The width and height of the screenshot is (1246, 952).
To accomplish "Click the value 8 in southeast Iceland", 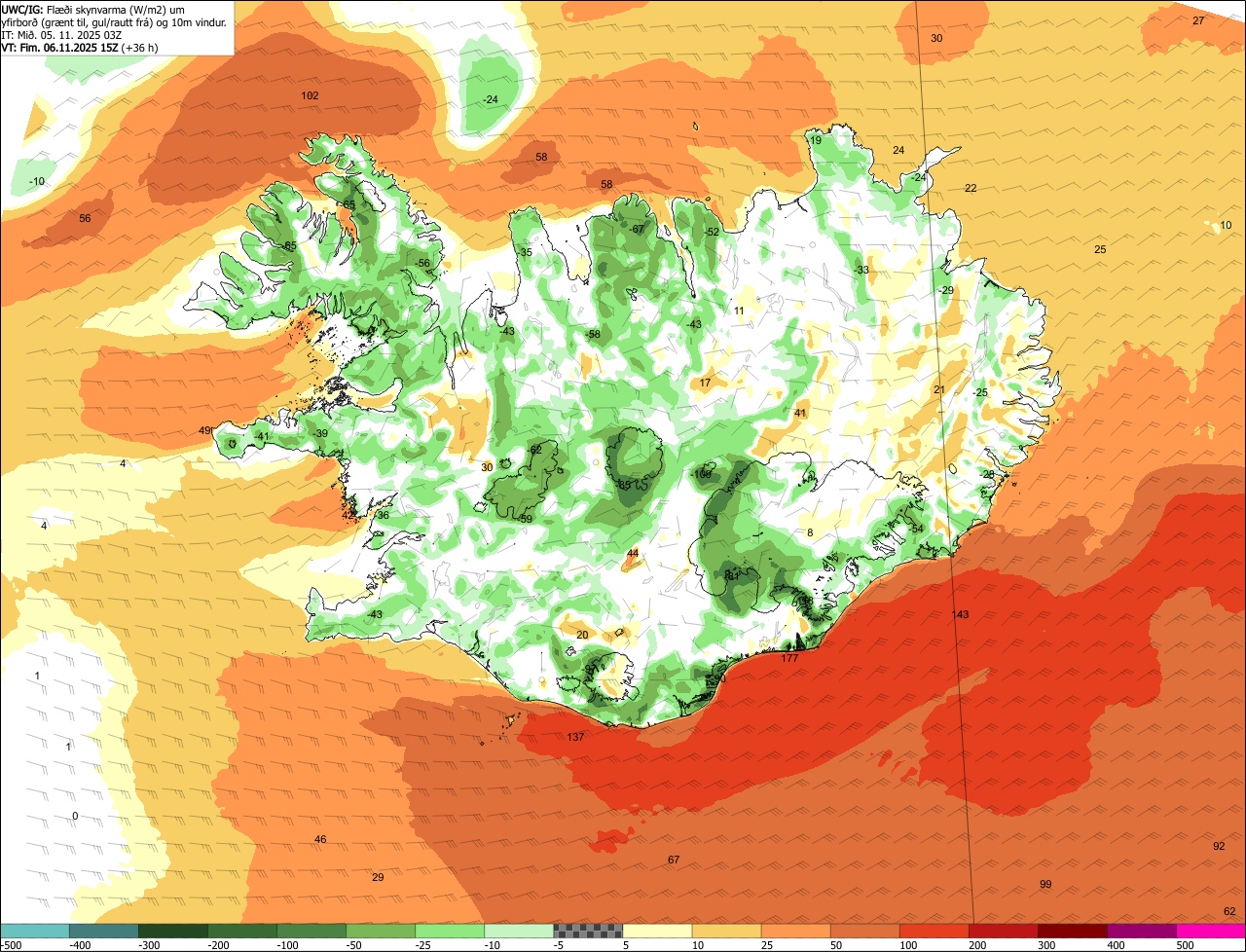I will click(x=810, y=532).
